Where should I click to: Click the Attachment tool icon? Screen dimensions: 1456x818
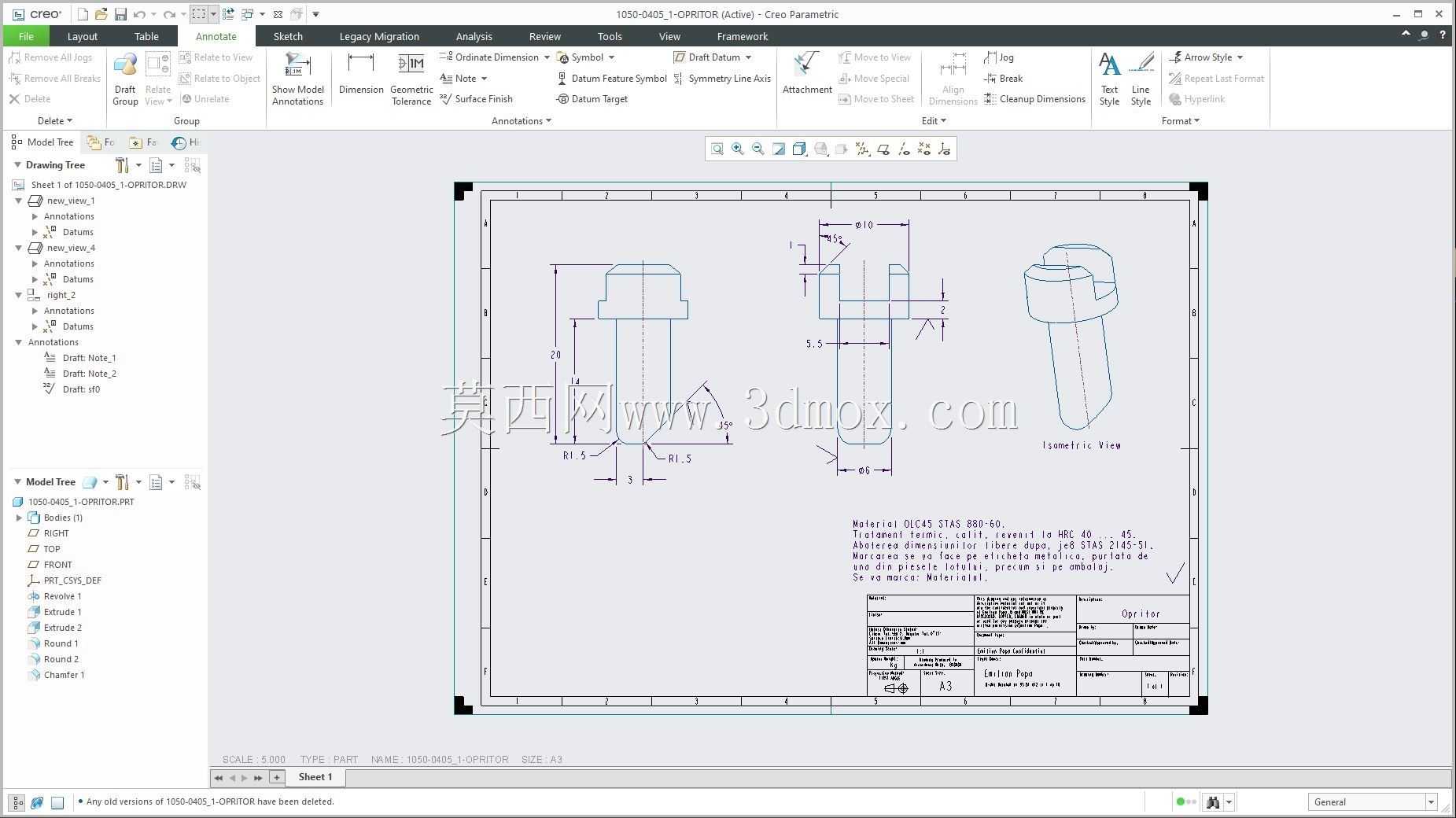(807, 74)
